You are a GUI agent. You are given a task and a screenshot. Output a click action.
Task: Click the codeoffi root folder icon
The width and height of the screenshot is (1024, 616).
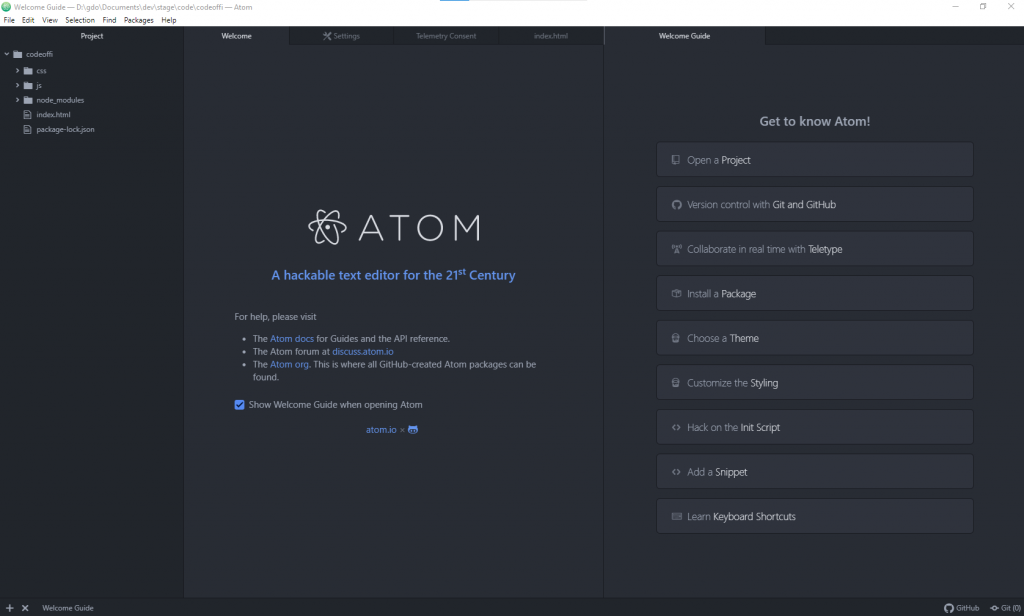click(x=18, y=54)
